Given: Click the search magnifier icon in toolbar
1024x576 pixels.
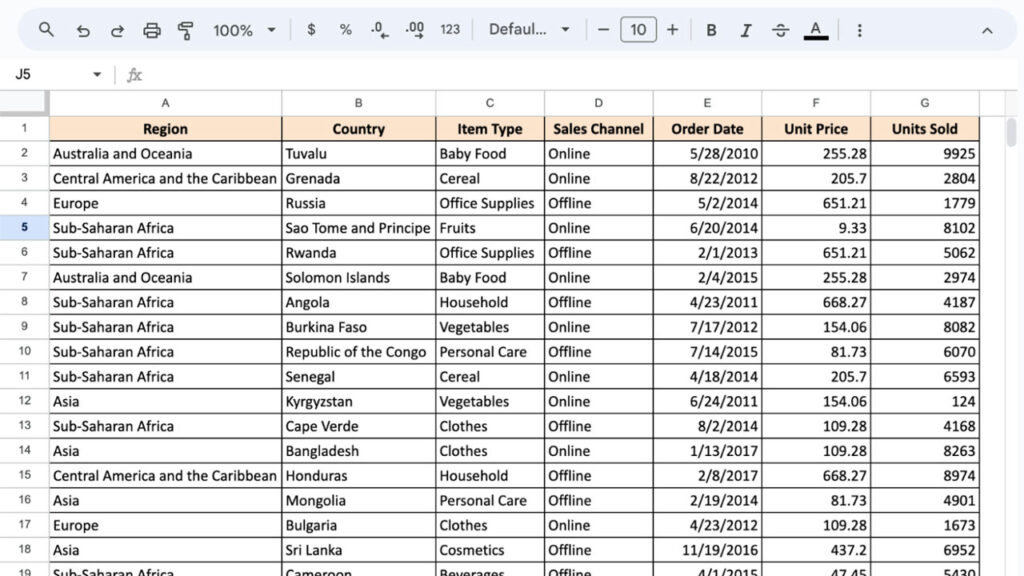Looking at the screenshot, I should (x=46, y=30).
